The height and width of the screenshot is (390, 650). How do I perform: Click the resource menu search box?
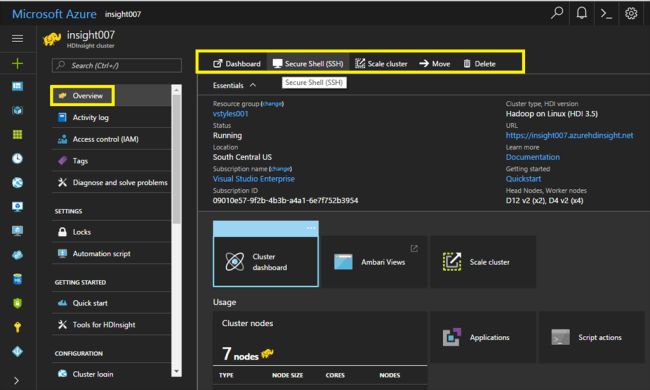[117, 65]
